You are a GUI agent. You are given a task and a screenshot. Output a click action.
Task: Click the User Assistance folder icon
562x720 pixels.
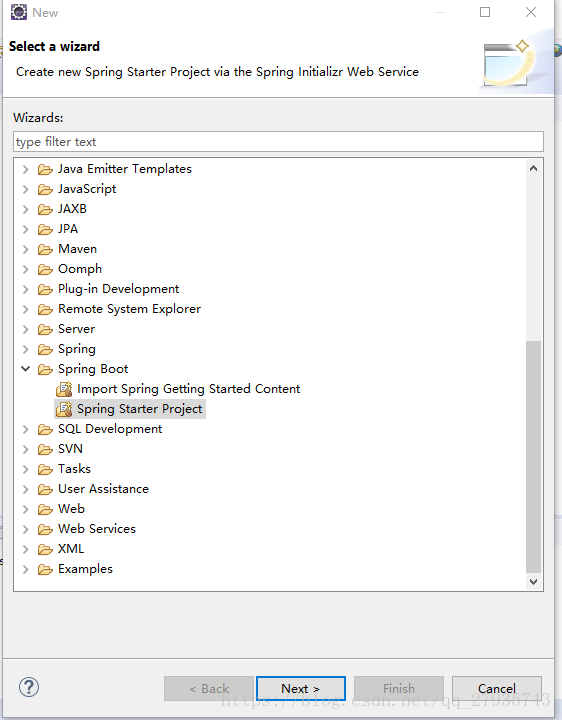point(45,489)
